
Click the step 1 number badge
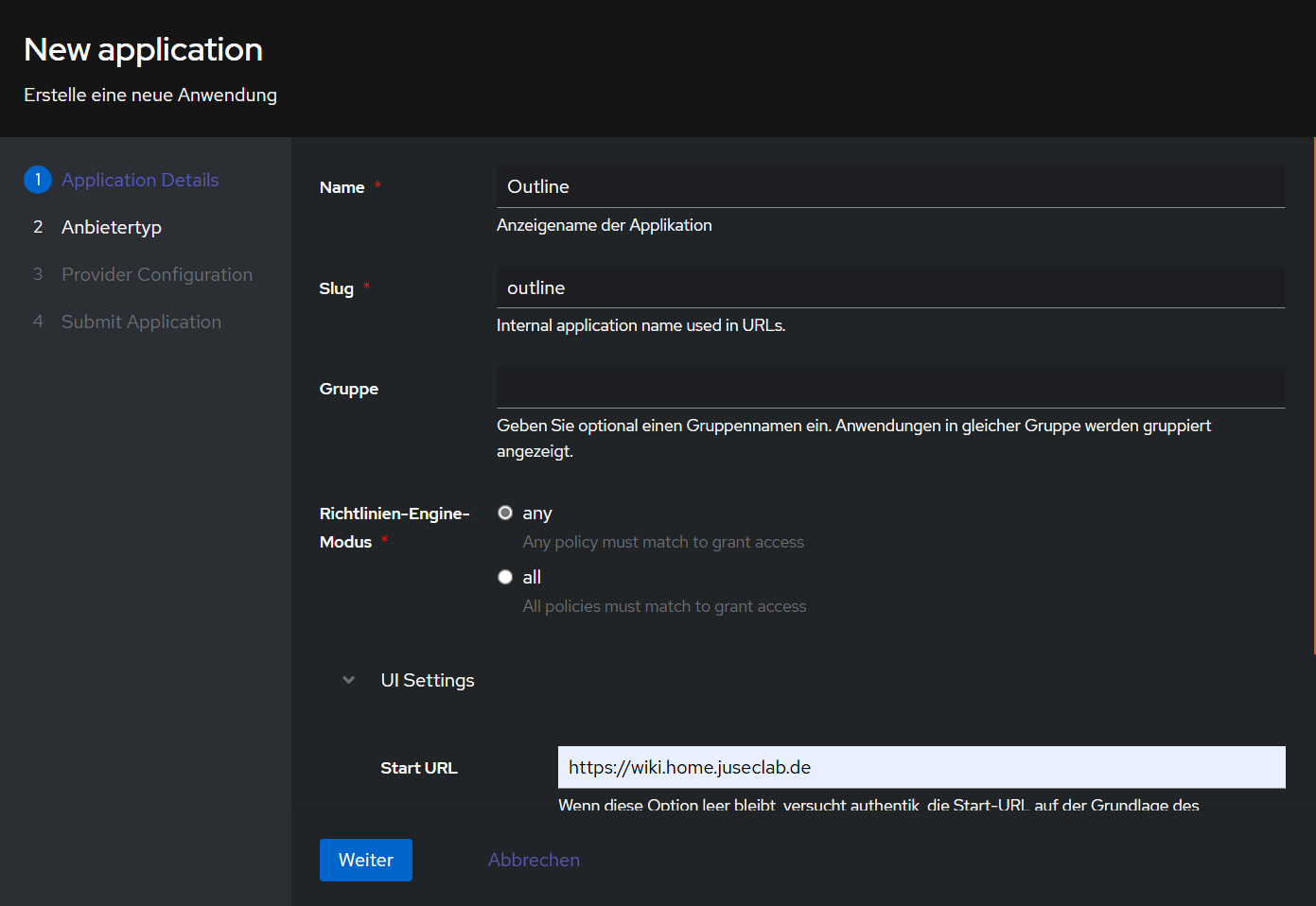38,180
